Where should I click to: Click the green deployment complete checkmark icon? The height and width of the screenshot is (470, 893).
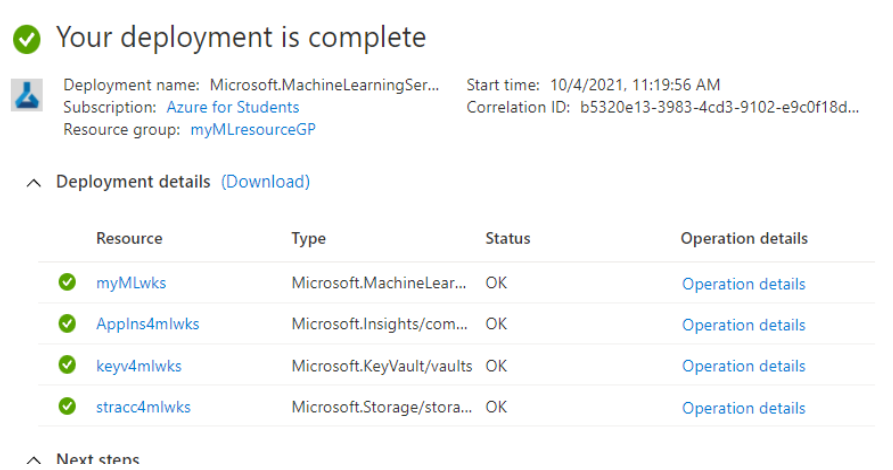(27, 39)
